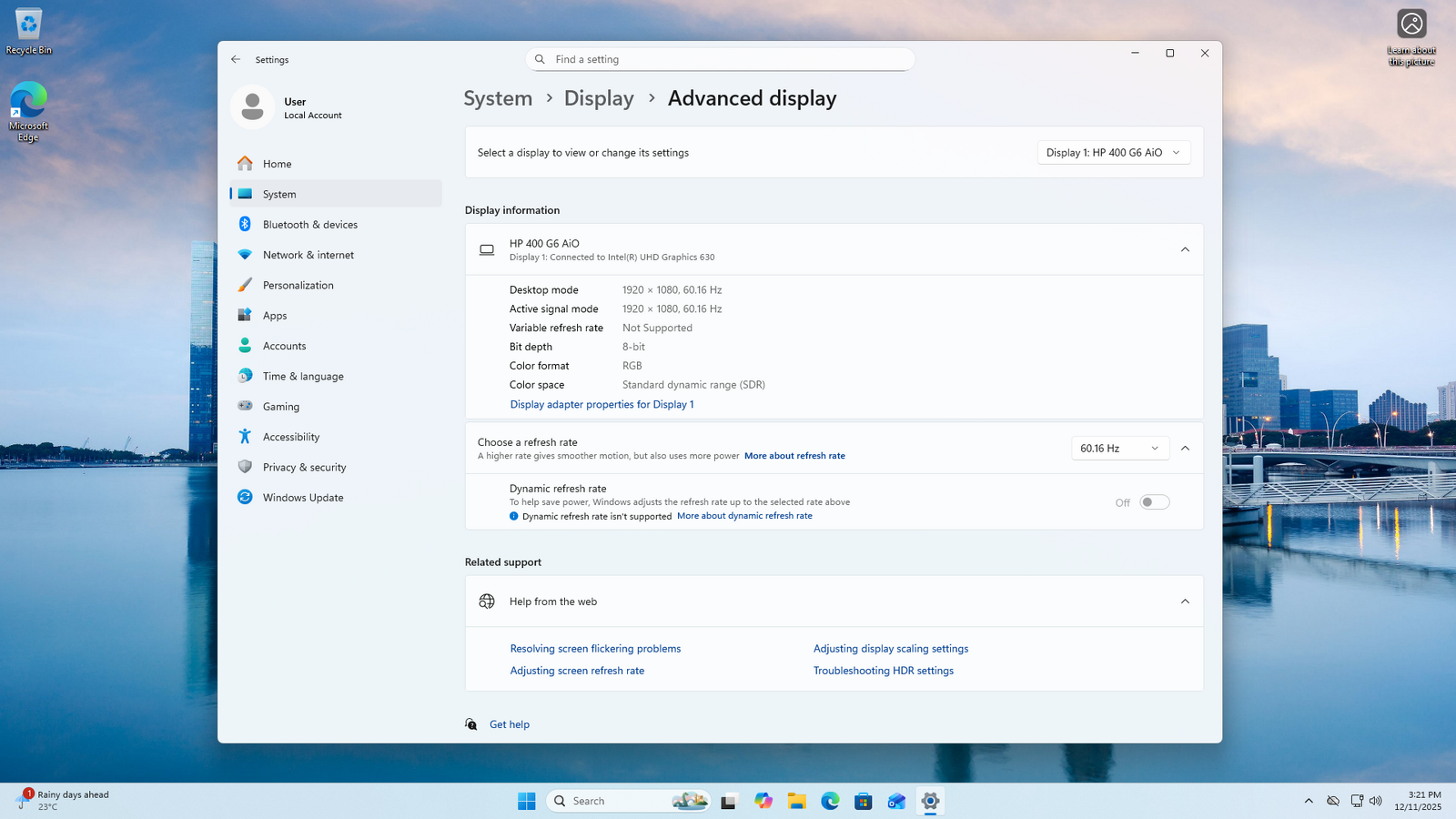This screenshot has width=1456, height=819.
Task: Toggle the Dynamic refresh rate switch
Action: coord(1154,502)
